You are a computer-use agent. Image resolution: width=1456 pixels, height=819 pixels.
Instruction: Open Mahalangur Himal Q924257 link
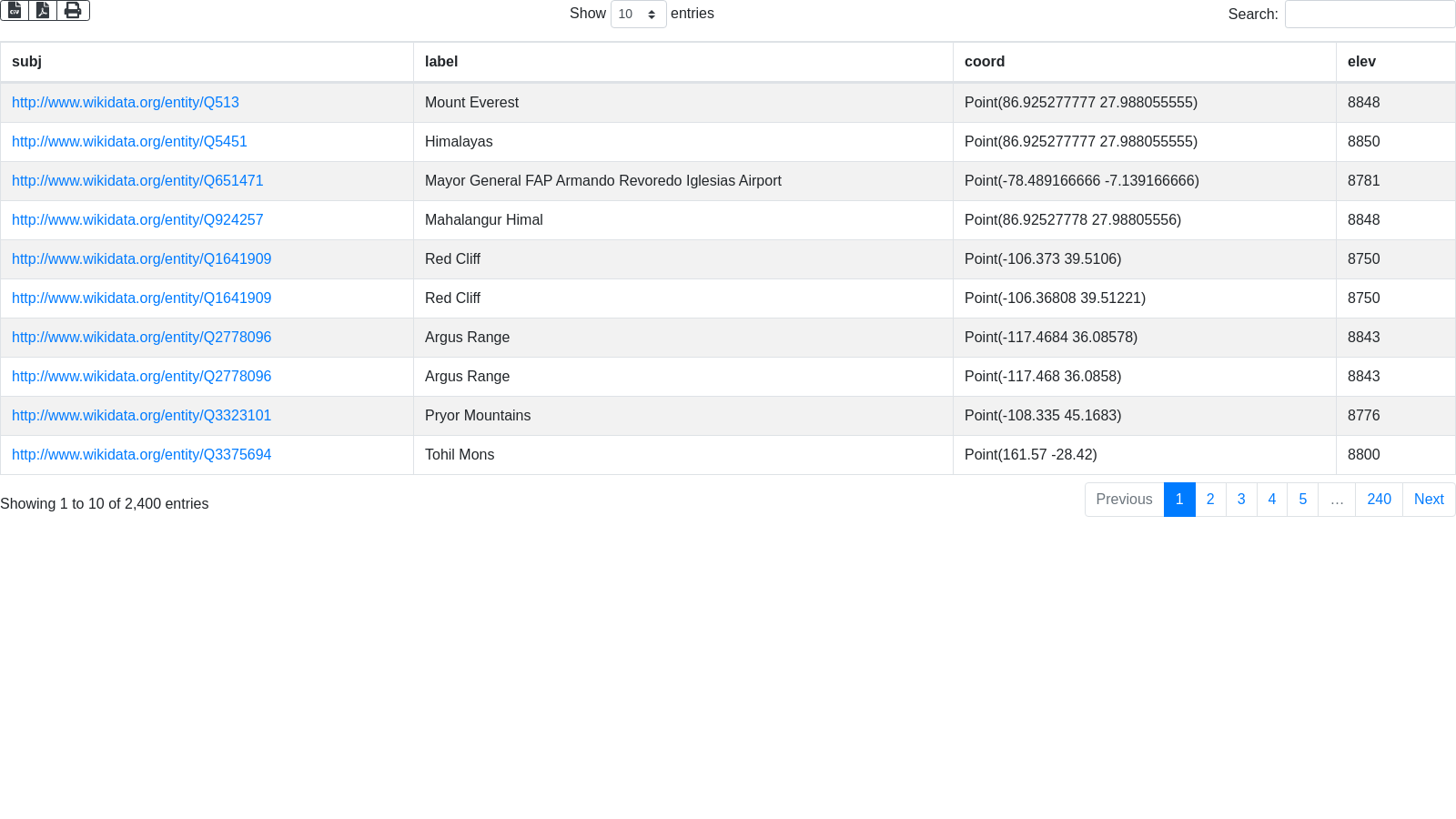(137, 220)
